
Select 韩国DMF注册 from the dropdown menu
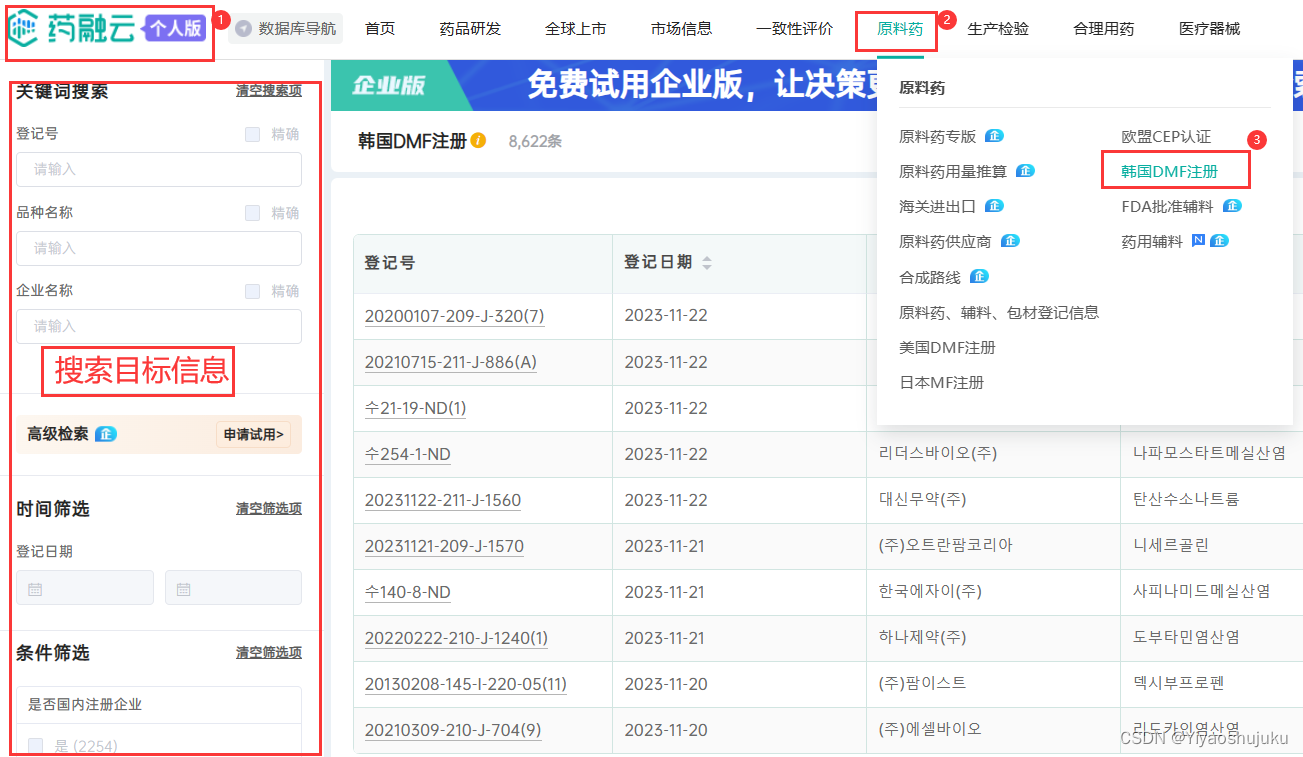click(1170, 171)
